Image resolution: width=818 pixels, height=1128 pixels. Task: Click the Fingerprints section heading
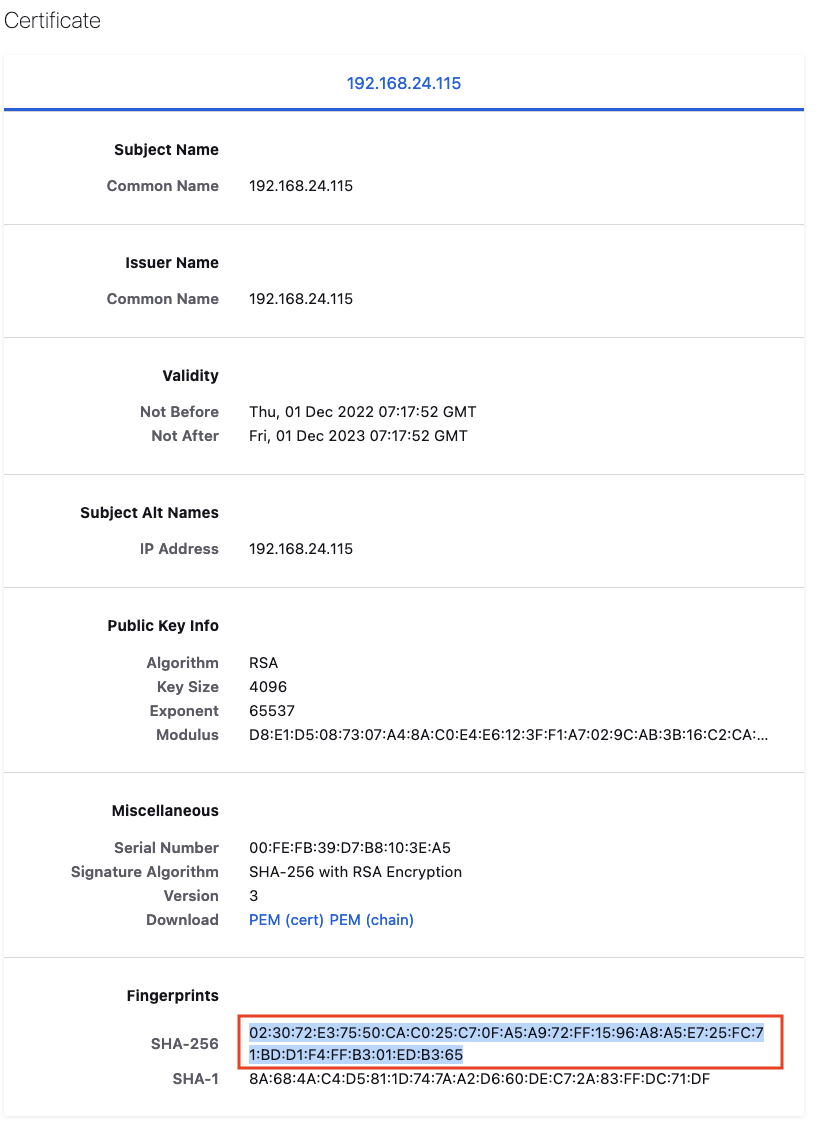tap(172, 996)
